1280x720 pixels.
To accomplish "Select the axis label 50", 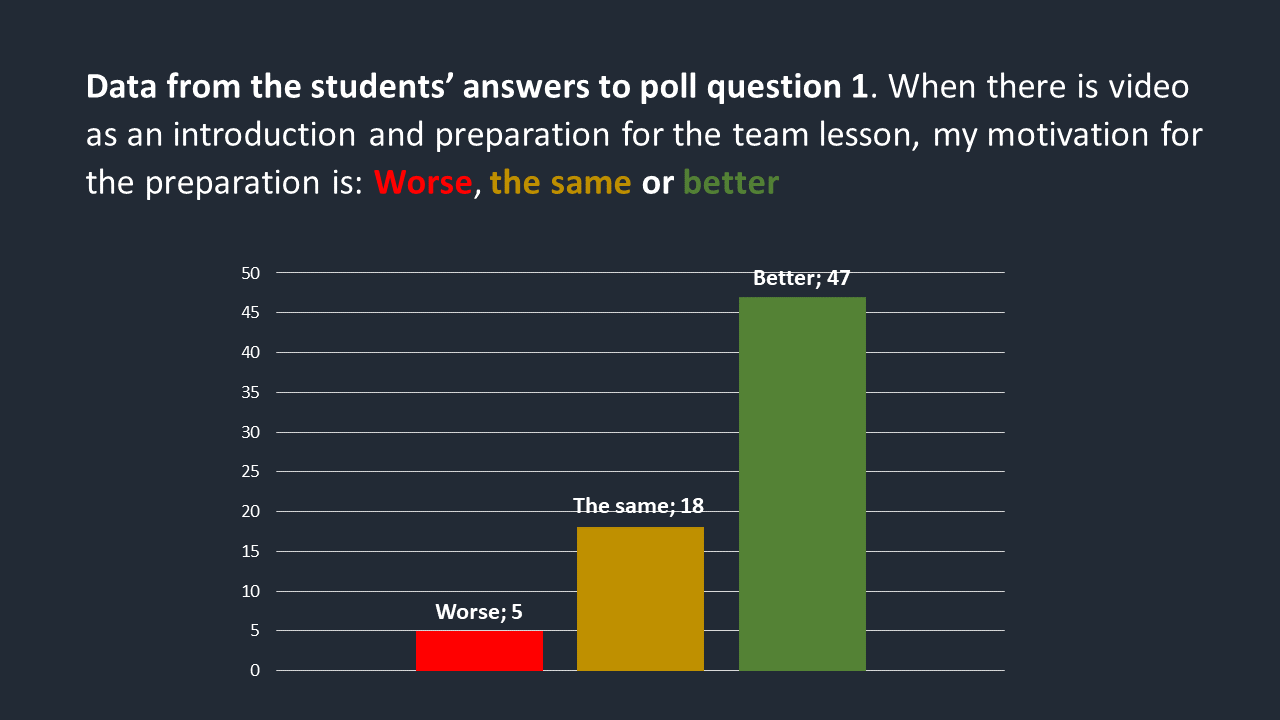I will pos(250,273).
